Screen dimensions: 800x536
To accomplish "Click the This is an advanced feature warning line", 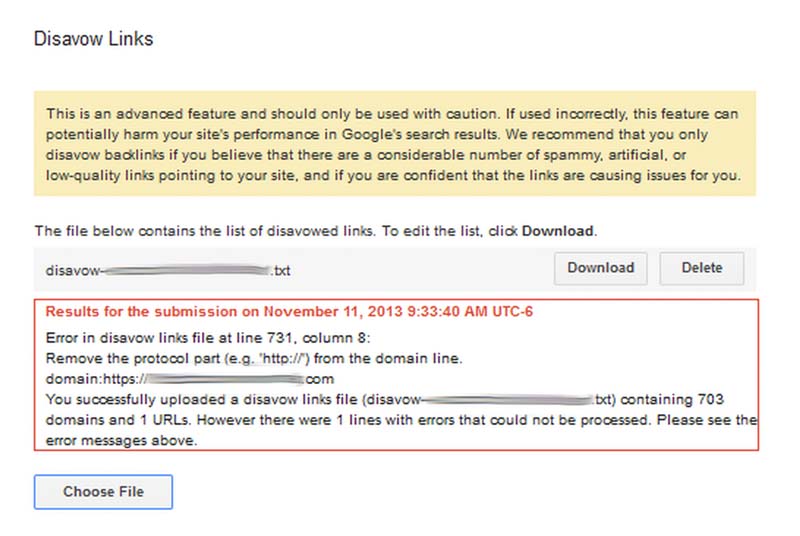I will (x=392, y=114).
